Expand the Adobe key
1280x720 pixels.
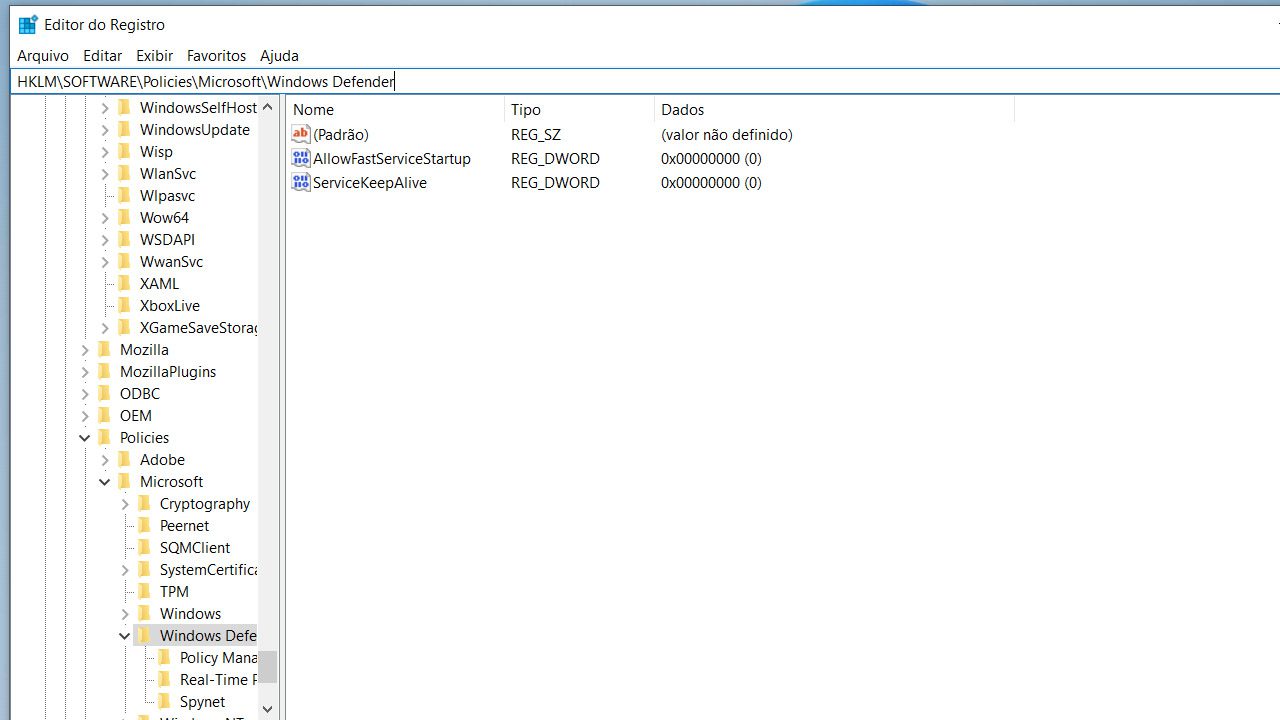(105, 459)
